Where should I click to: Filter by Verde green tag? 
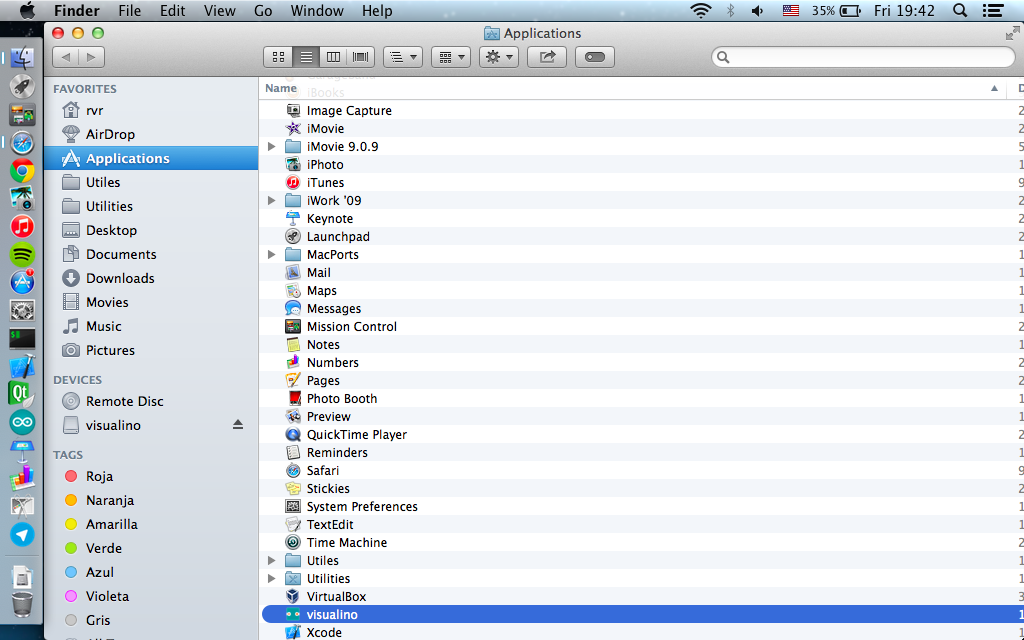click(151, 548)
